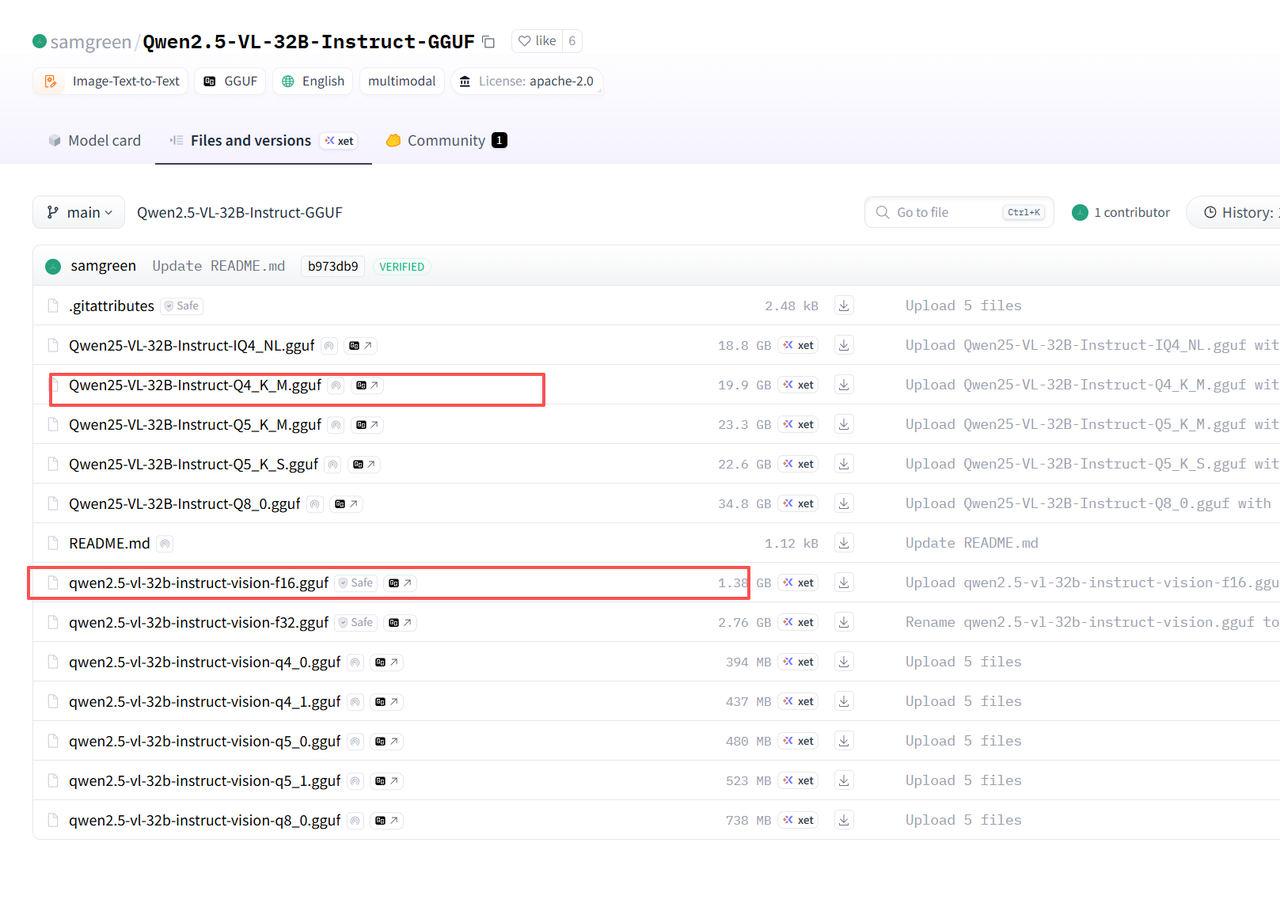Select the GGUF tag
The image size is (1280, 907).
click(x=230, y=81)
